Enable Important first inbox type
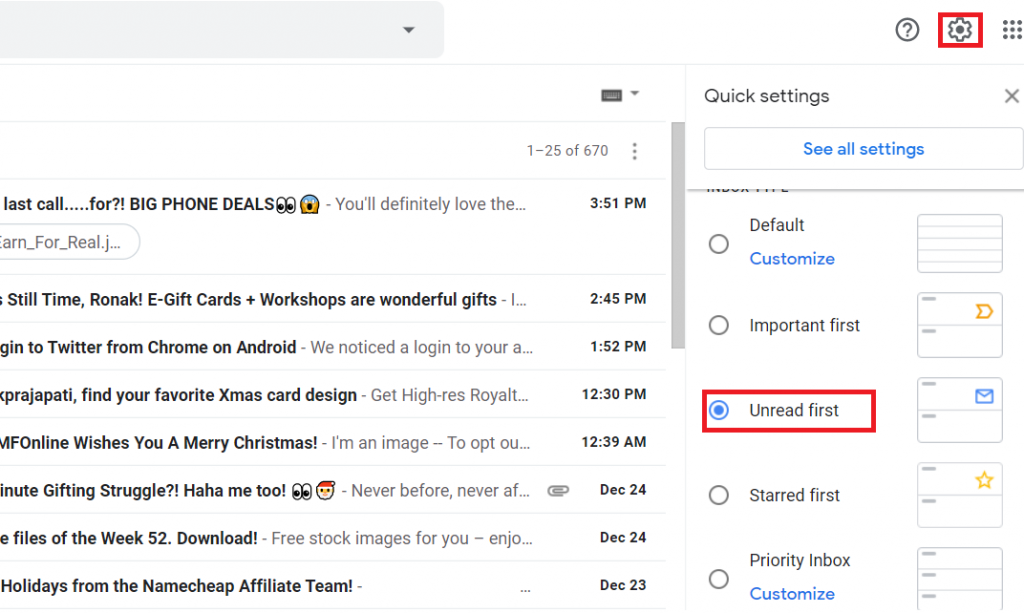Viewport: 1024px width, 613px height. [718, 324]
